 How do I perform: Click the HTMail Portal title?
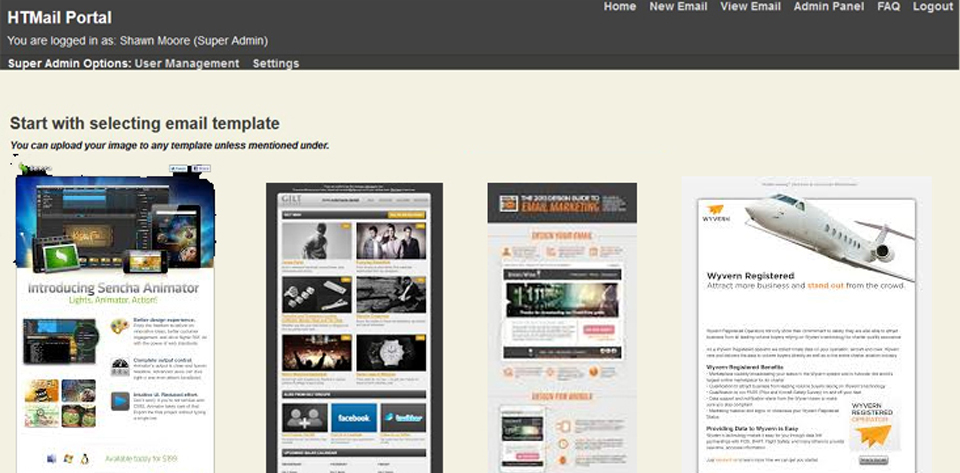(59, 18)
